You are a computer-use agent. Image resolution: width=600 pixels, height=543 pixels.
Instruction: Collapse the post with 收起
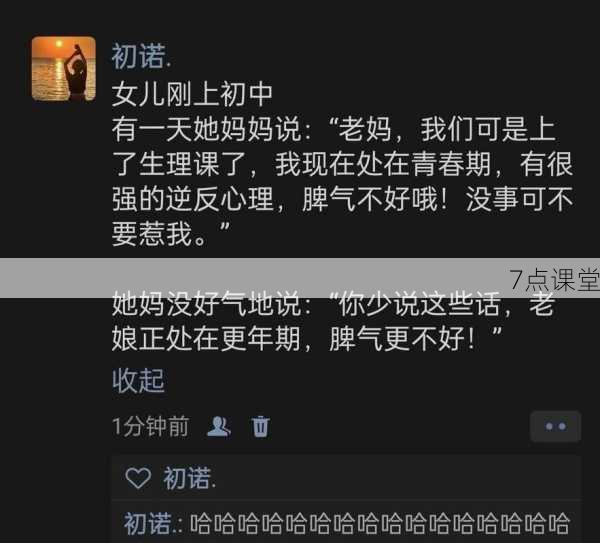coord(138,380)
